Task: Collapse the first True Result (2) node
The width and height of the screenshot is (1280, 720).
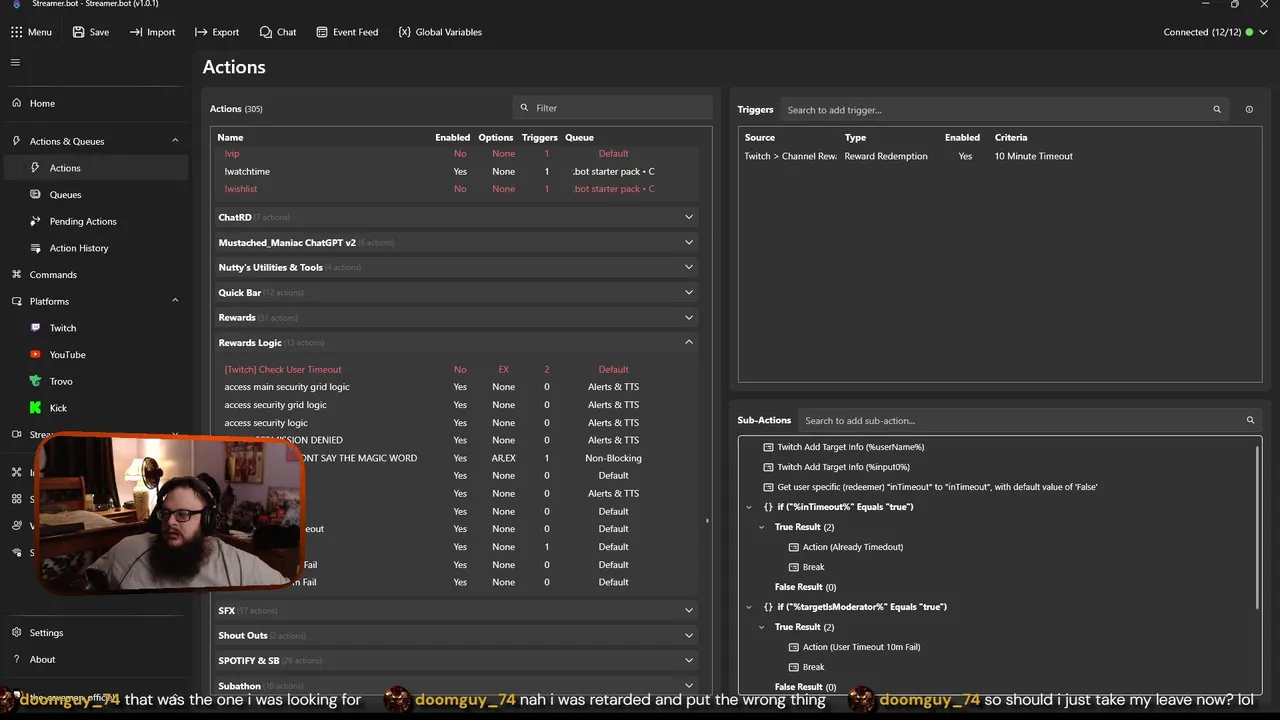Action: click(x=761, y=527)
